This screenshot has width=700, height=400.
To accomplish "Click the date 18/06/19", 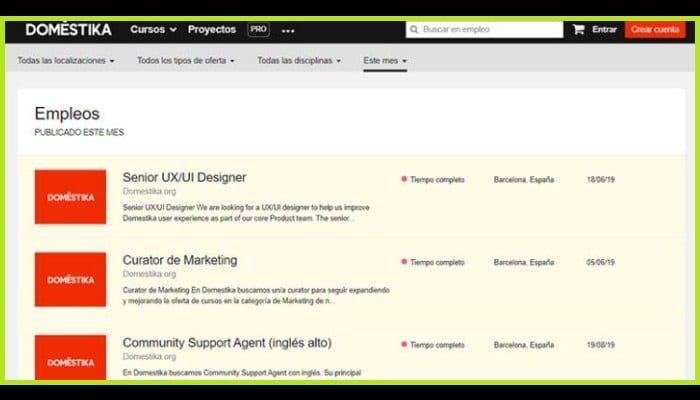I will point(600,179).
